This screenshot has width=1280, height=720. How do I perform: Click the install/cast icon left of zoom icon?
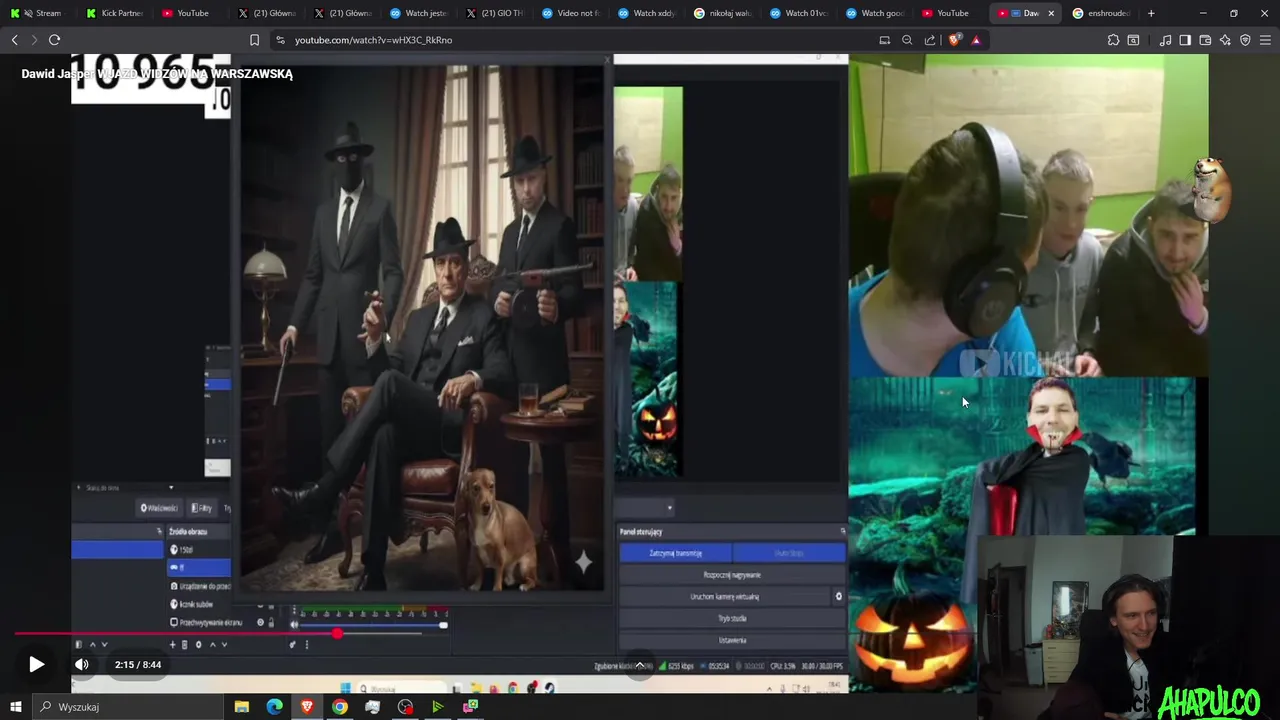[x=884, y=40]
